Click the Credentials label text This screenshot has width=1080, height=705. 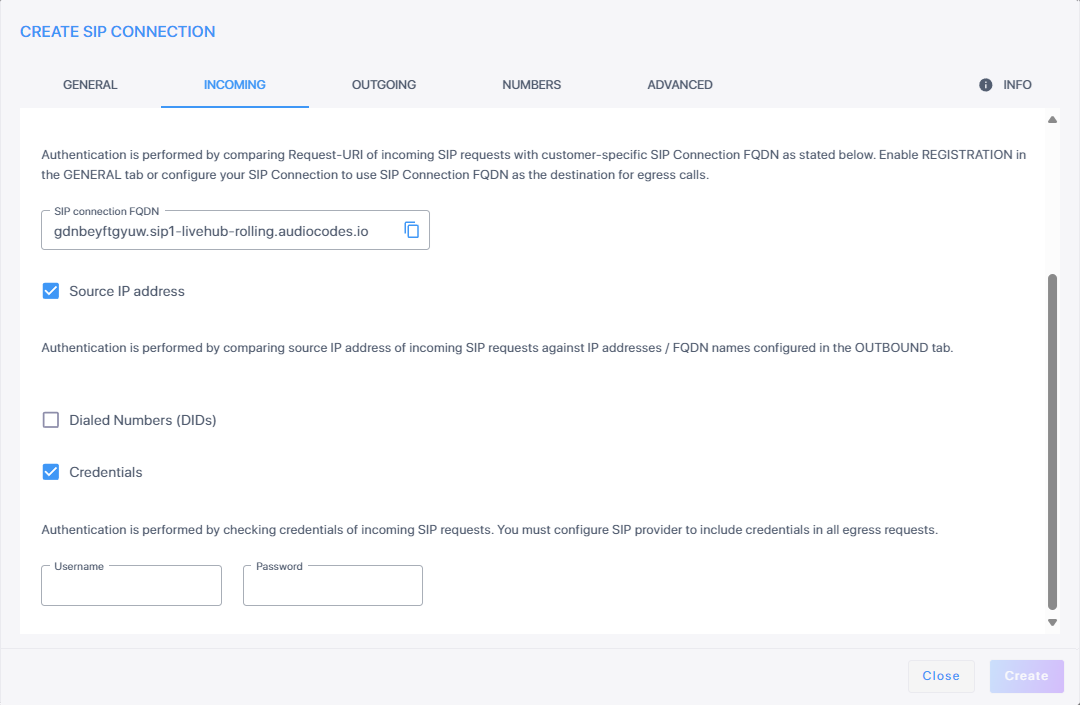click(106, 472)
